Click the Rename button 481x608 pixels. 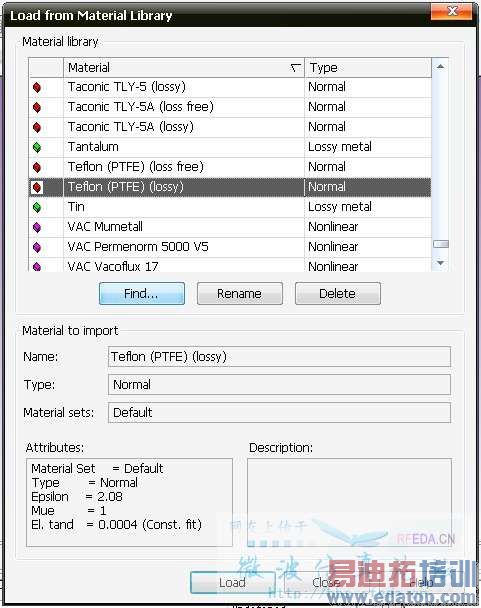pyautogui.click(x=240, y=294)
